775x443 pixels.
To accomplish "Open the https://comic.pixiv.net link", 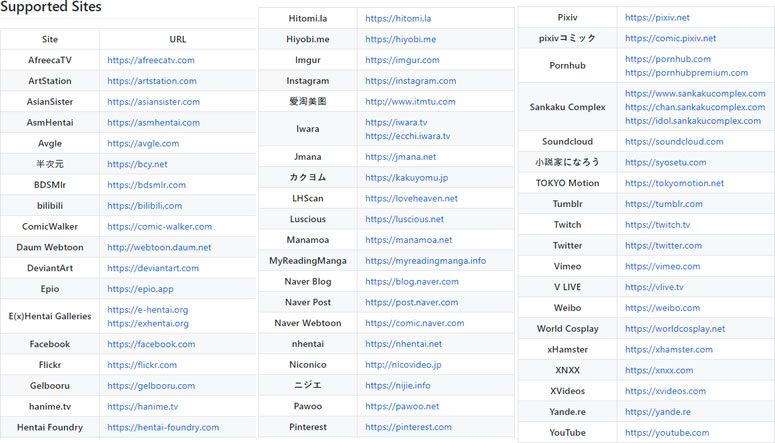I will pos(670,38).
